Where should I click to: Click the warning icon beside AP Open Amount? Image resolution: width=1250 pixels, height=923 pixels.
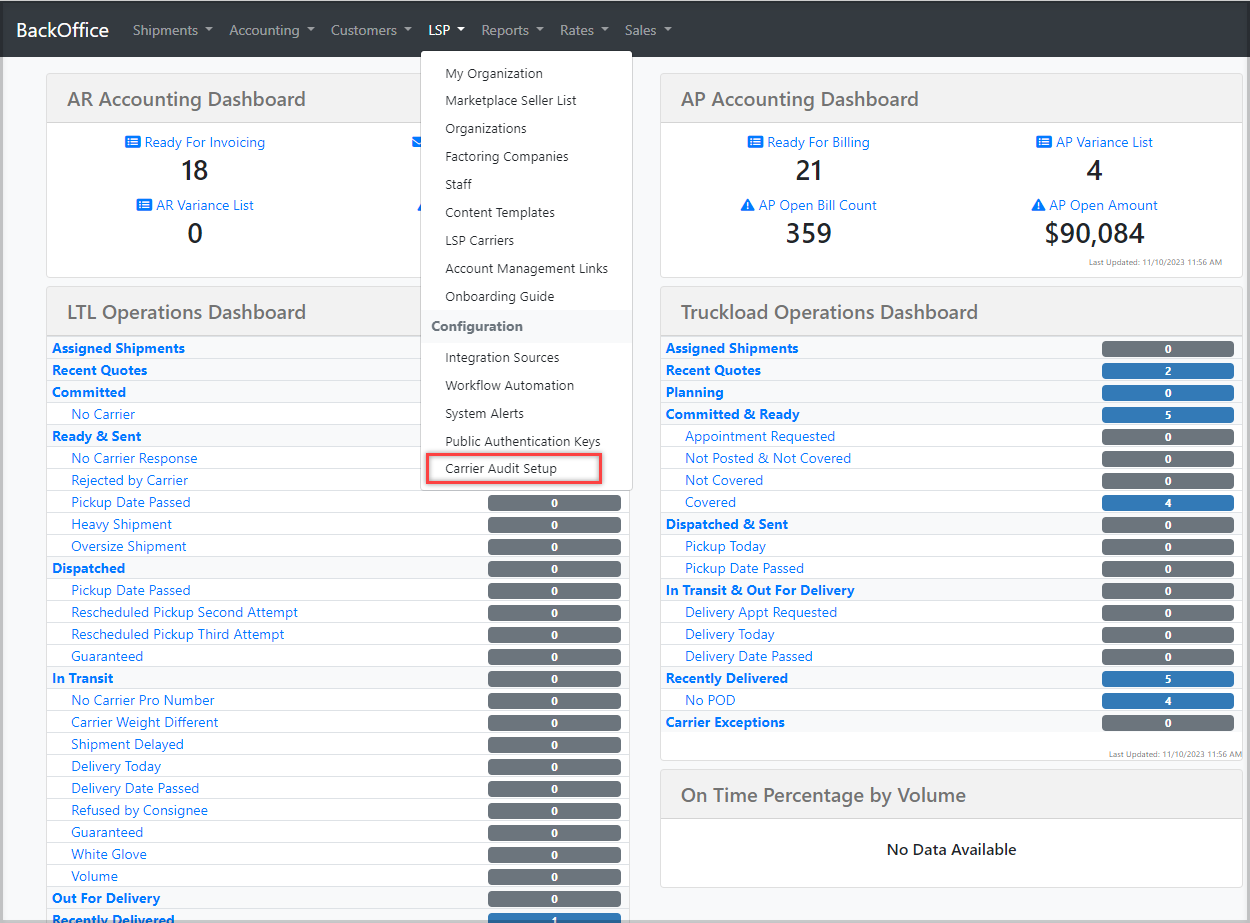click(1038, 205)
